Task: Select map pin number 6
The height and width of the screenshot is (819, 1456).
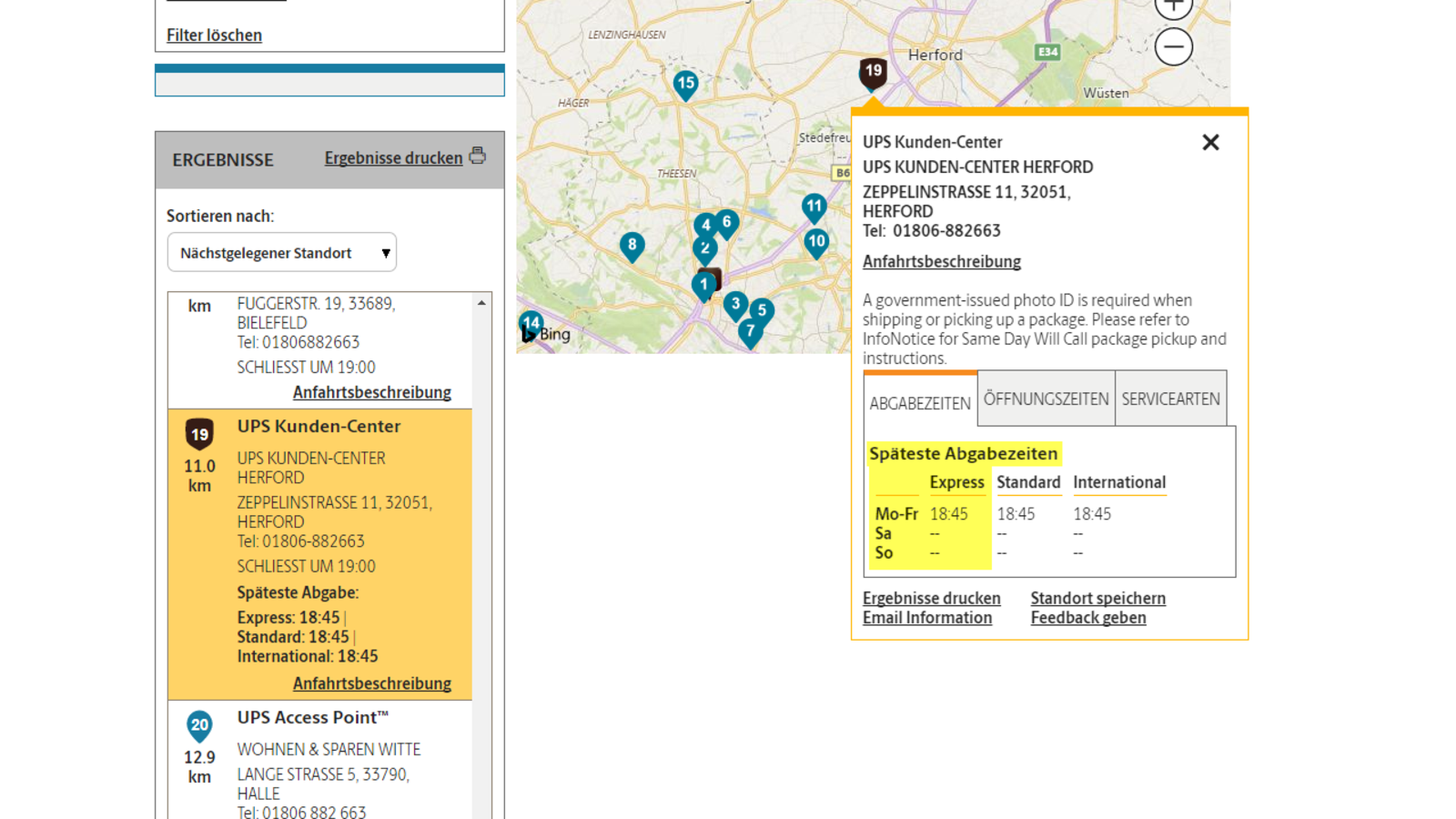Action: [x=726, y=223]
